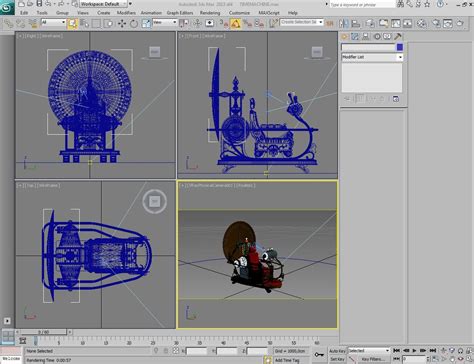The width and height of the screenshot is (474, 364).
Task: Toggle Auto Key animation mode
Action: (337, 351)
